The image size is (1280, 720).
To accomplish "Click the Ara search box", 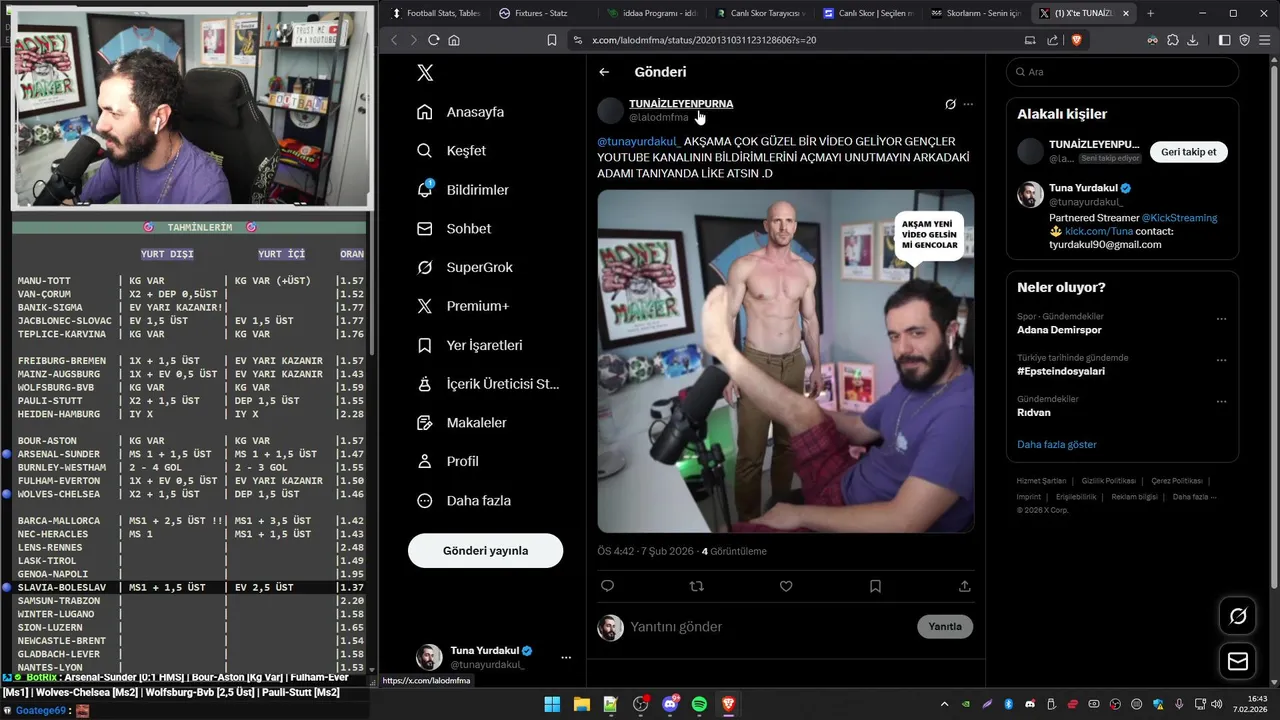I will coord(1122,72).
